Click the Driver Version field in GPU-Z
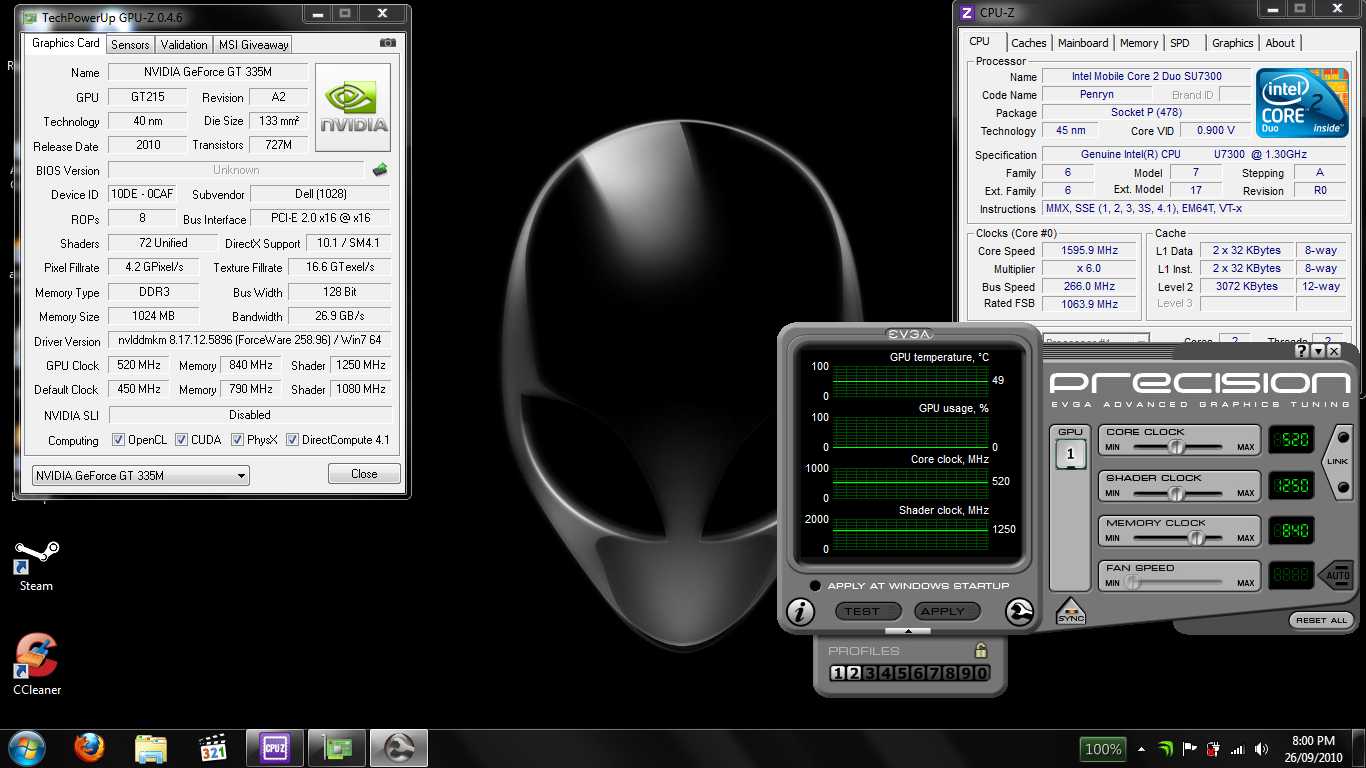 pyautogui.click(x=249, y=340)
